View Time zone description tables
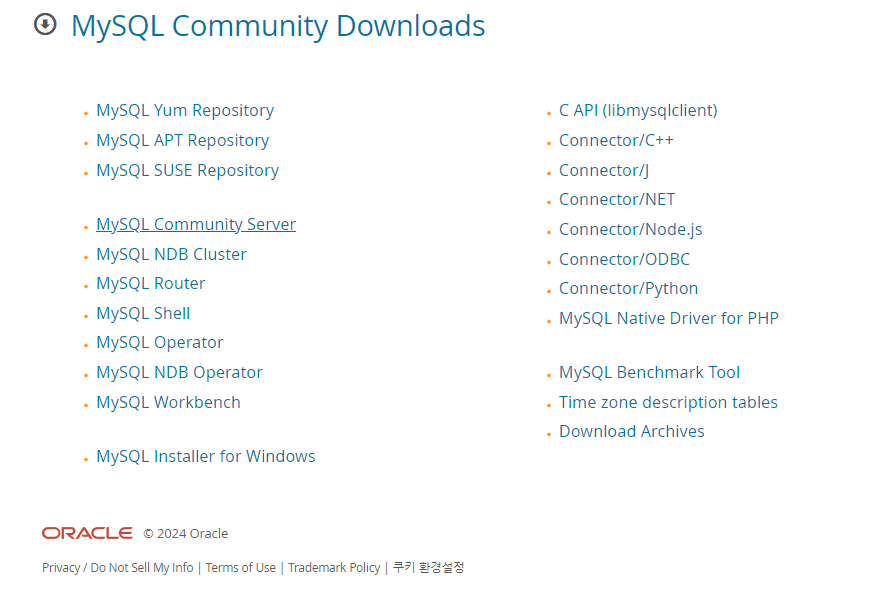The width and height of the screenshot is (893, 616). tap(668, 402)
